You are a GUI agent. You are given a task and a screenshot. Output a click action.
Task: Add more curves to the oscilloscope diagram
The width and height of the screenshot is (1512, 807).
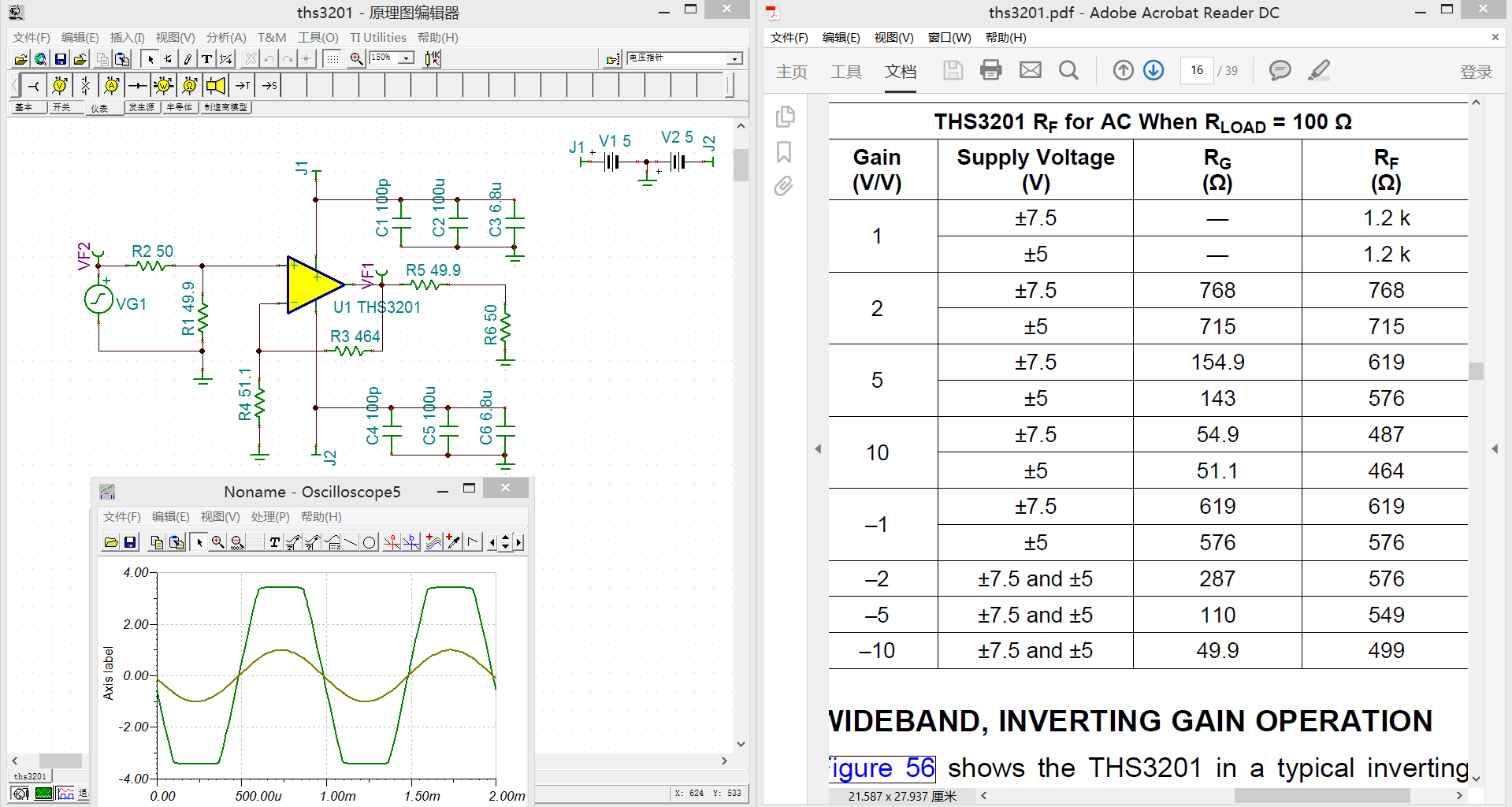click(x=433, y=542)
